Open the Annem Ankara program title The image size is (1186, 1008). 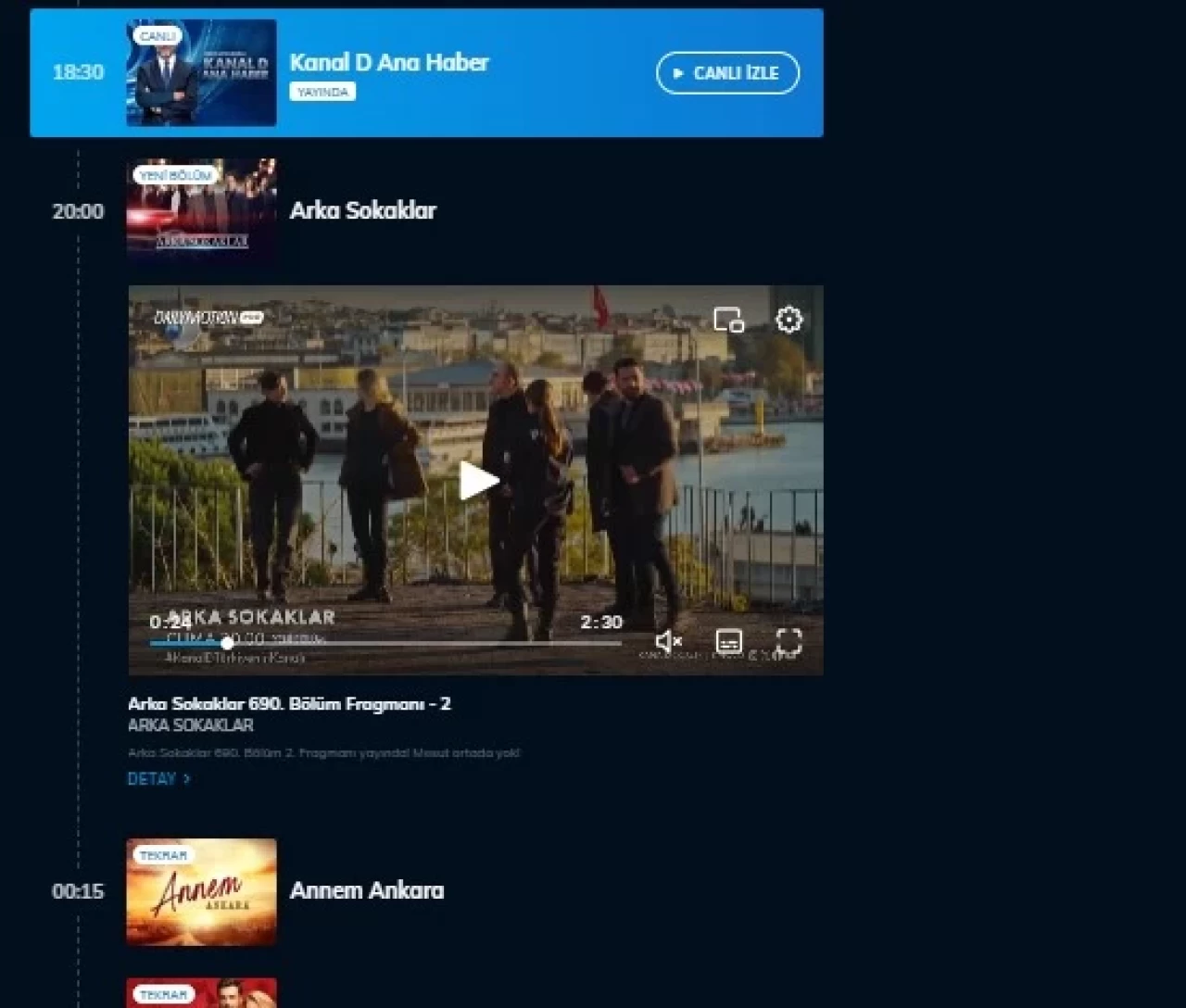366,890
